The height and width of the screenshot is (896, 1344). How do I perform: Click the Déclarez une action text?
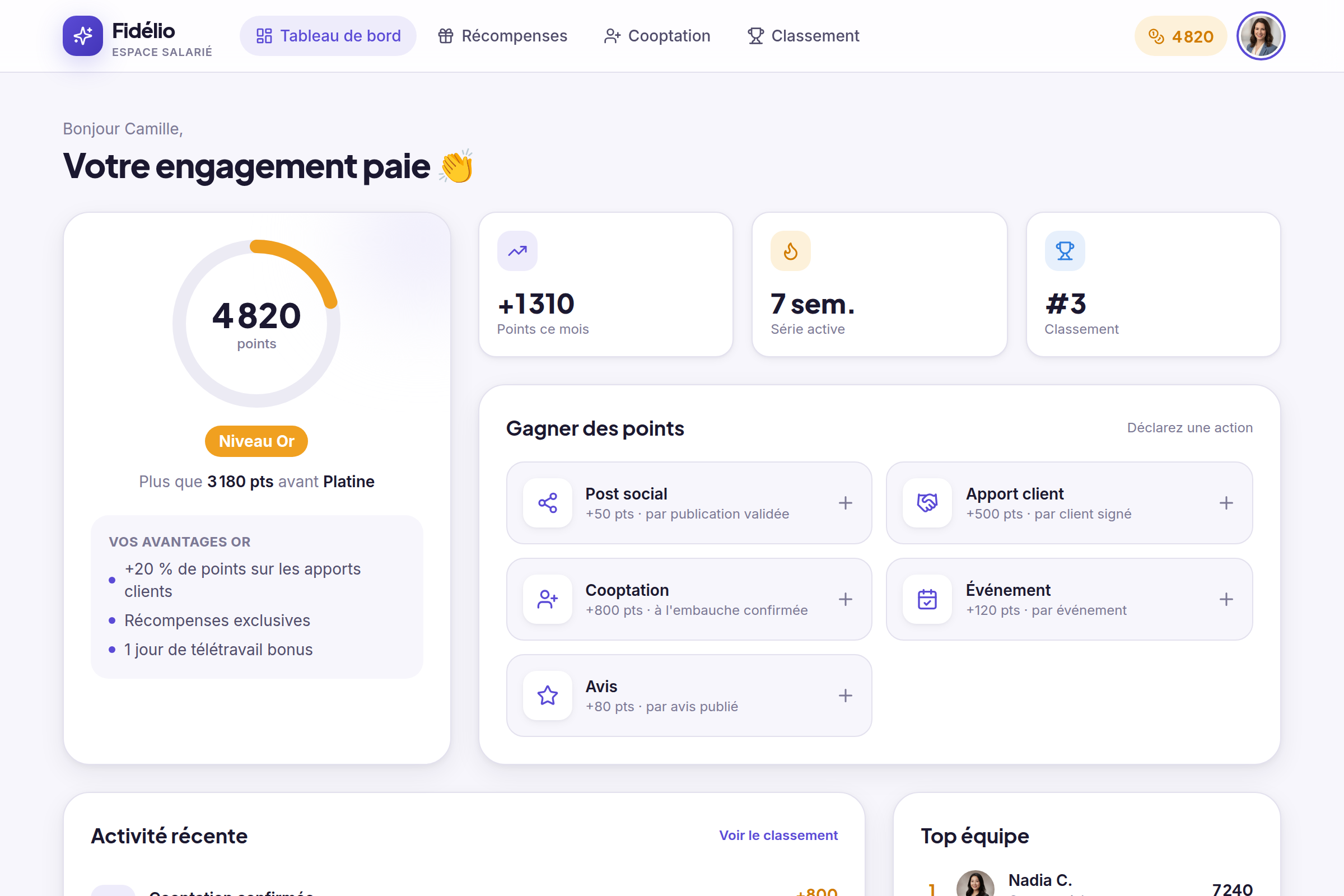tap(1189, 428)
